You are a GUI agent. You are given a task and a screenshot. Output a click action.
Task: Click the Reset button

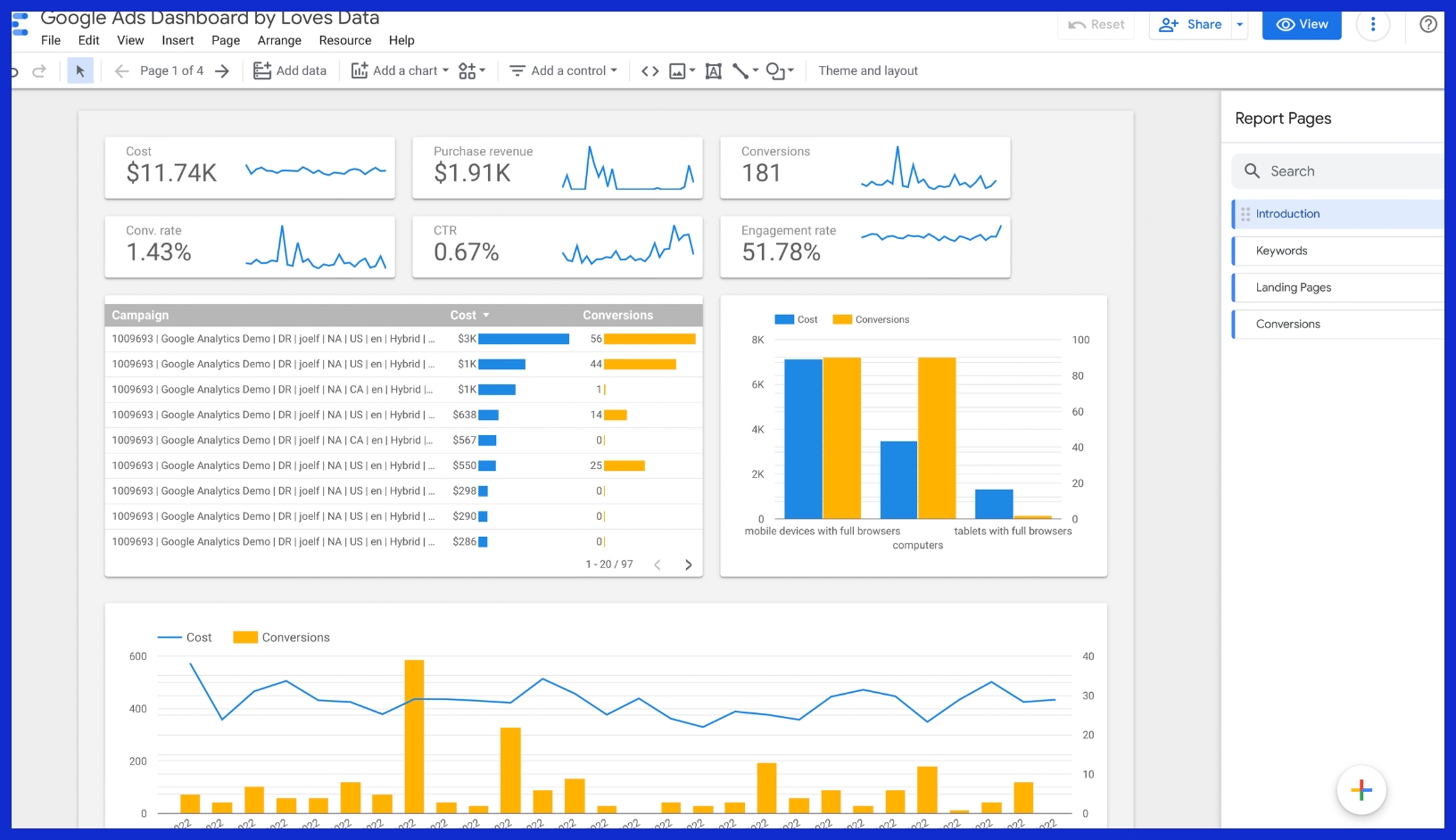point(1096,24)
